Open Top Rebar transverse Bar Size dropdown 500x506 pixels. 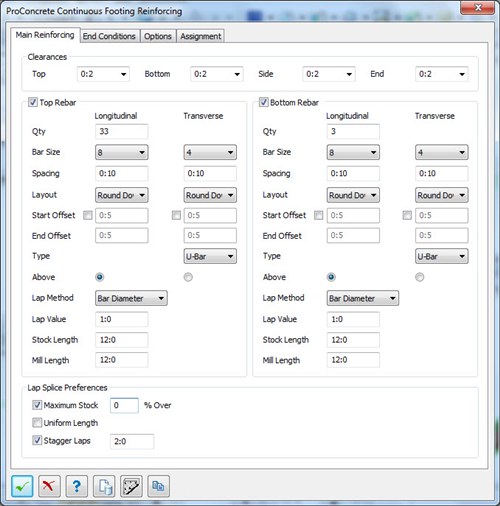click(210, 152)
